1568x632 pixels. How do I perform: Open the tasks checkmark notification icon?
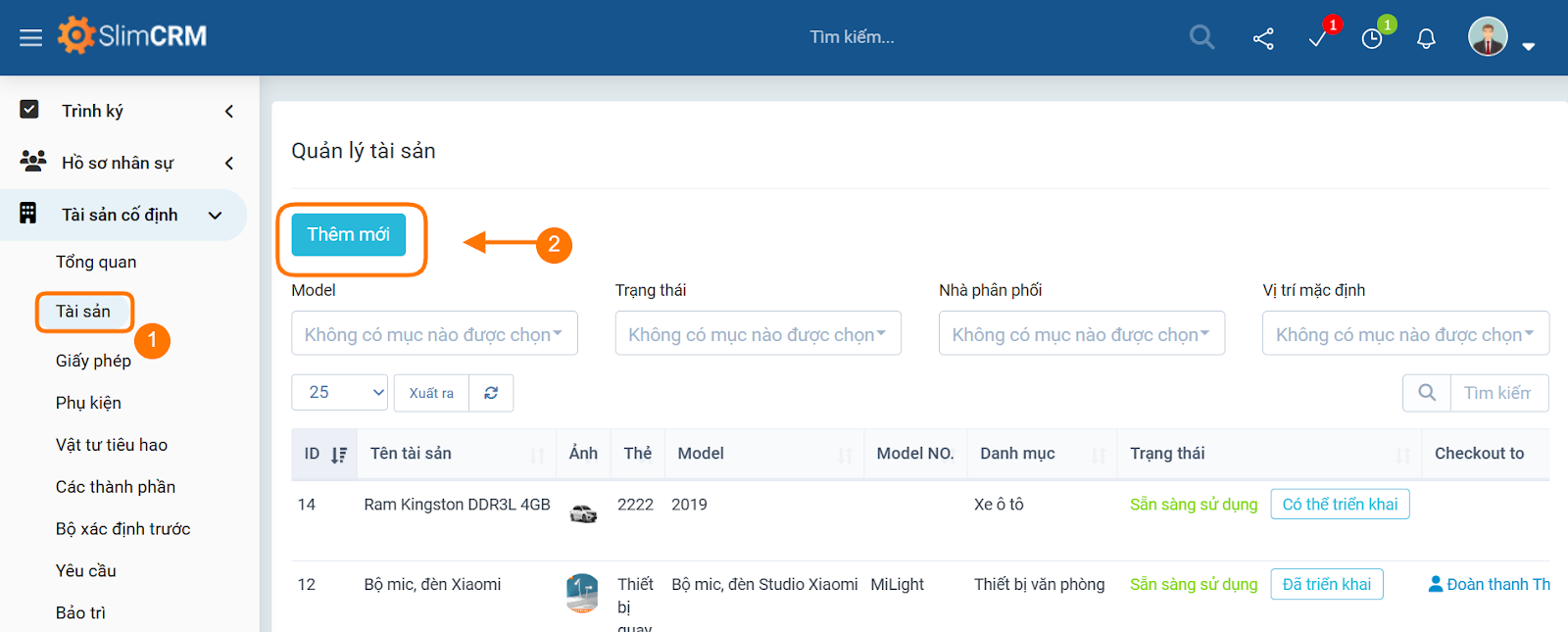pyautogui.click(x=1318, y=38)
